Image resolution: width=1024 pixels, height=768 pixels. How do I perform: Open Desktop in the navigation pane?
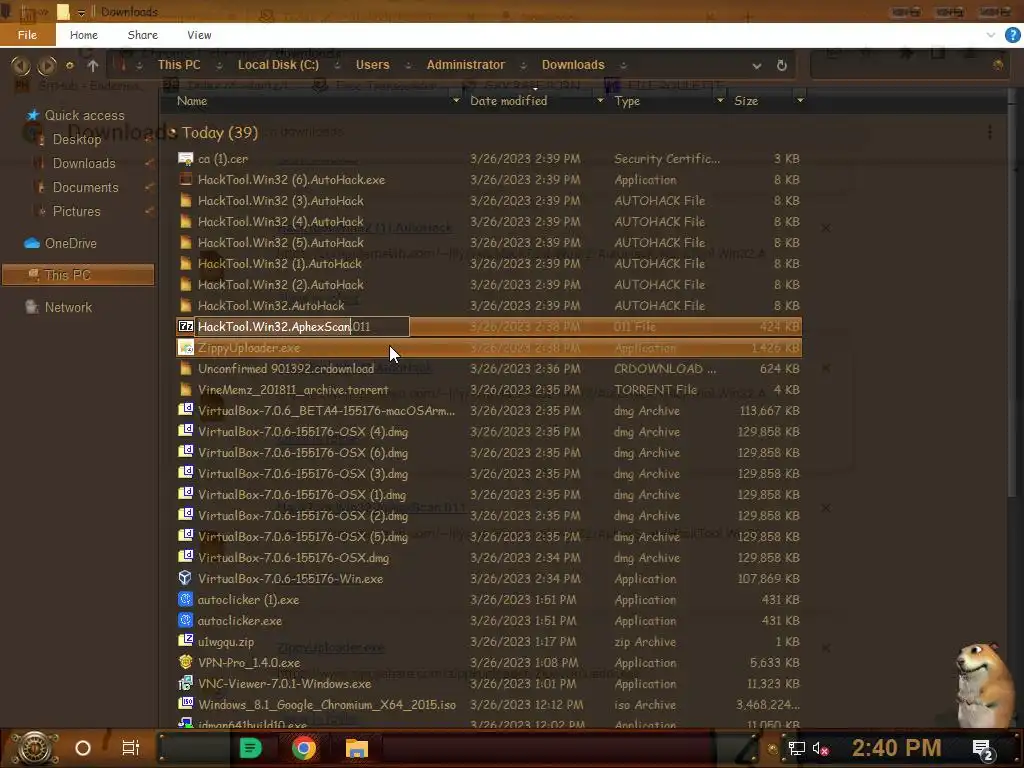tap(76, 139)
